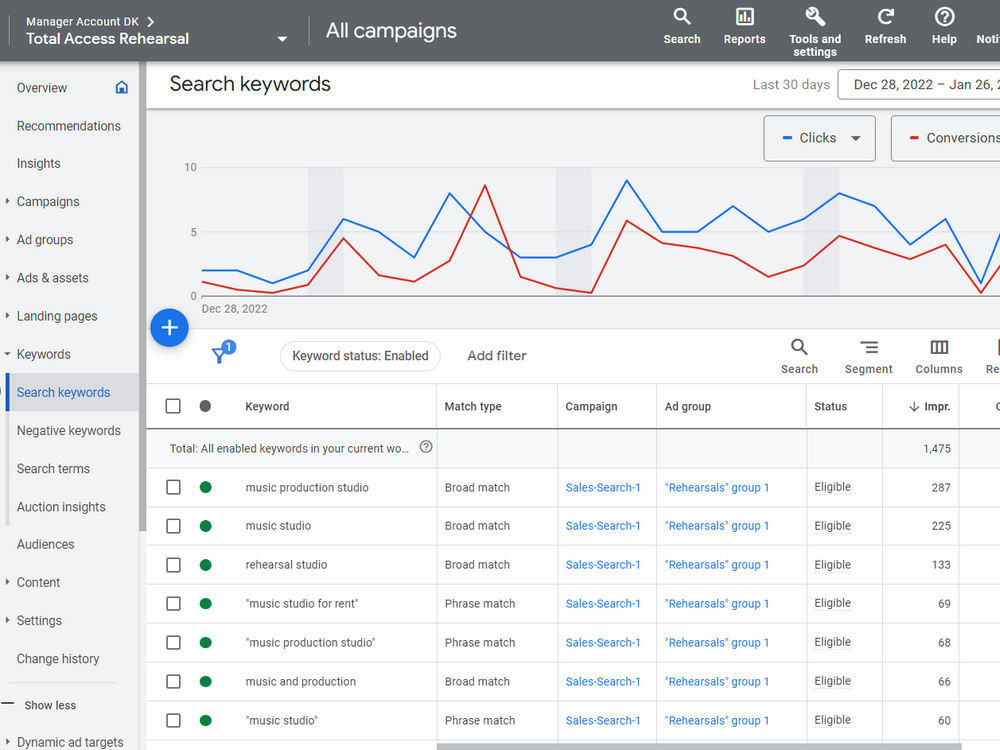
Task: Open the Help question mark icon
Action: point(944,17)
